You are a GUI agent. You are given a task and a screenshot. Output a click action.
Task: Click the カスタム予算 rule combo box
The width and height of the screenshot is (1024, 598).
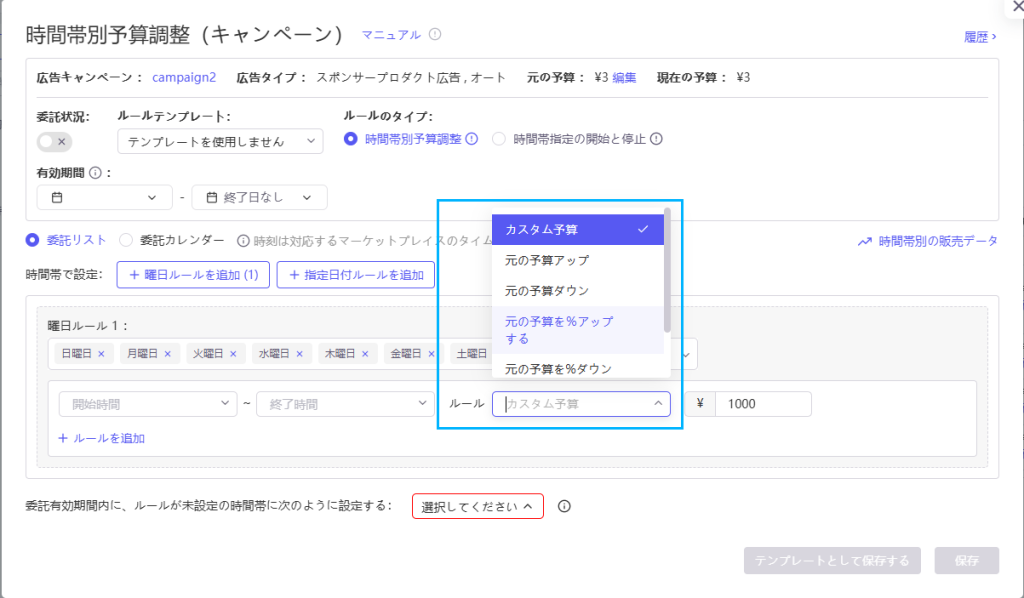click(581, 404)
